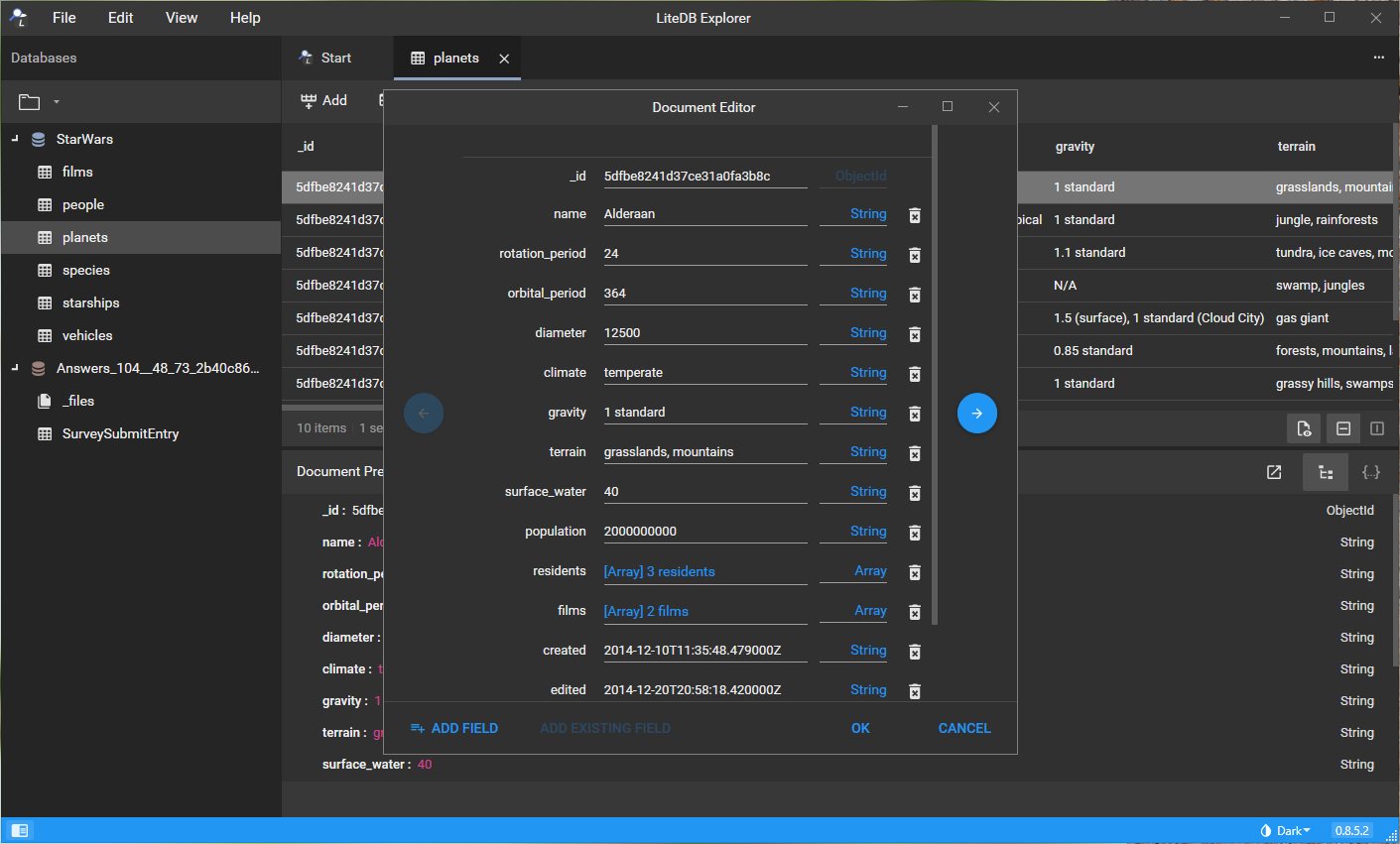The height and width of the screenshot is (844, 1400).
Task: Switch preview to JSON braces view
Action: [x=1371, y=472]
